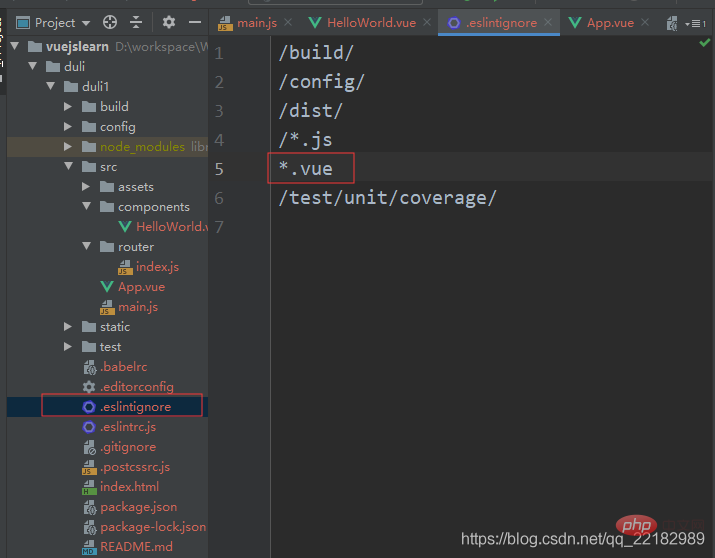This screenshot has width=715, height=558.
Task: Expand the node_modules folder
Action: [x=68, y=146]
